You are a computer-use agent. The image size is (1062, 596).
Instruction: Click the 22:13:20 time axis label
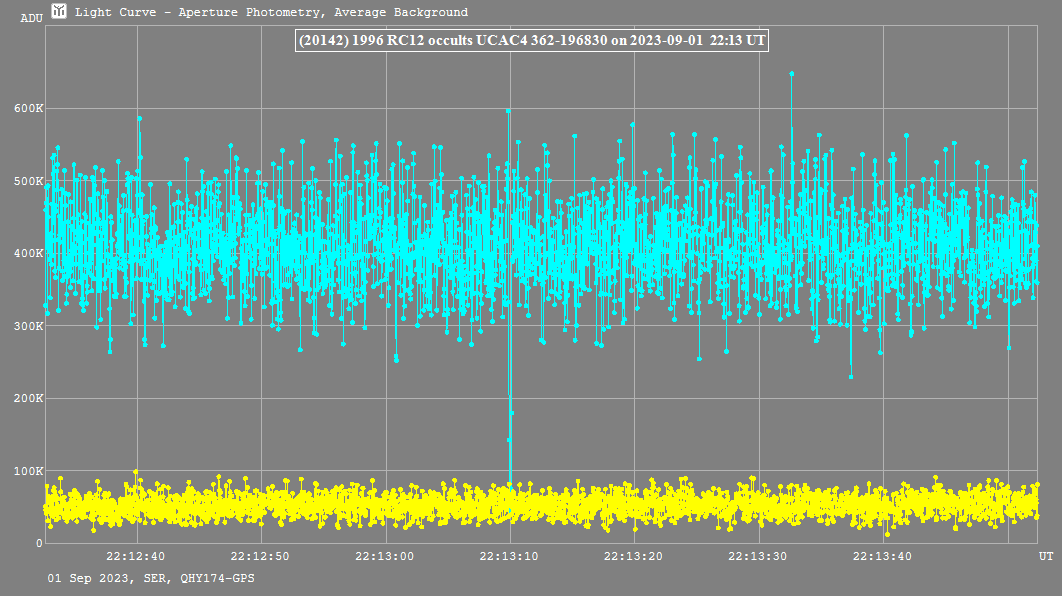click(635, 556)
